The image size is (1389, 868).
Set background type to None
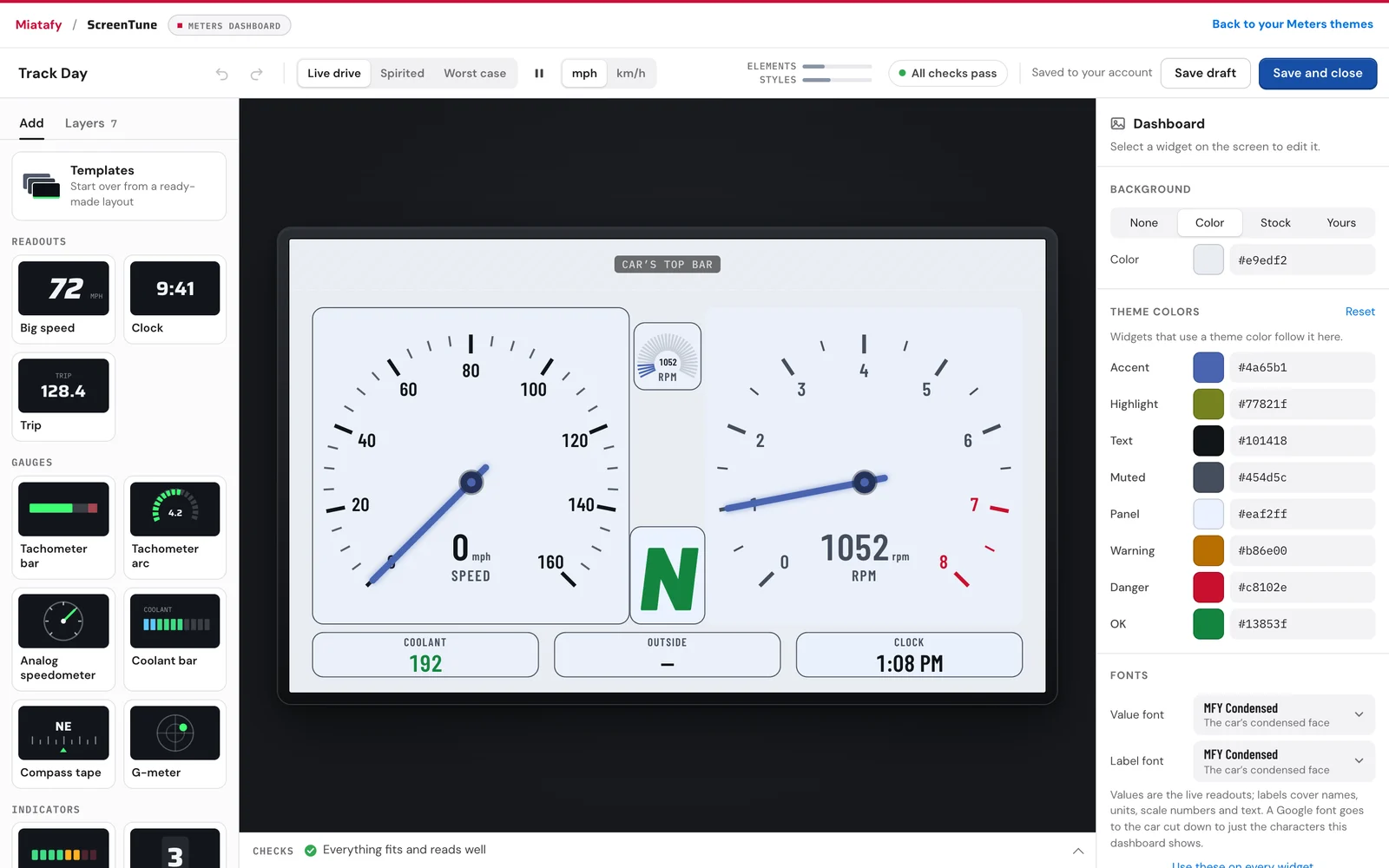[1143, 223]
